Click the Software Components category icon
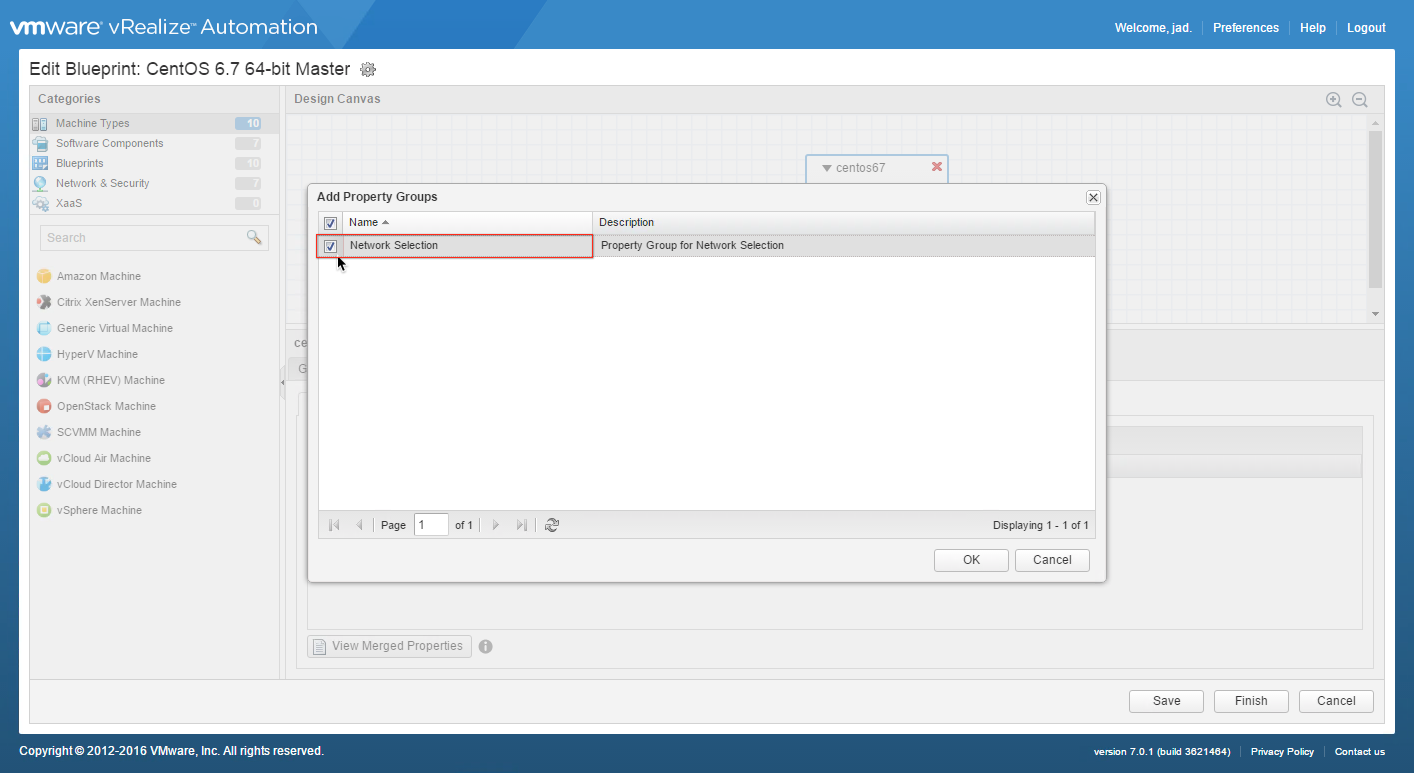The height and width of the screenshot is (773, 1414). pos(40,144)
